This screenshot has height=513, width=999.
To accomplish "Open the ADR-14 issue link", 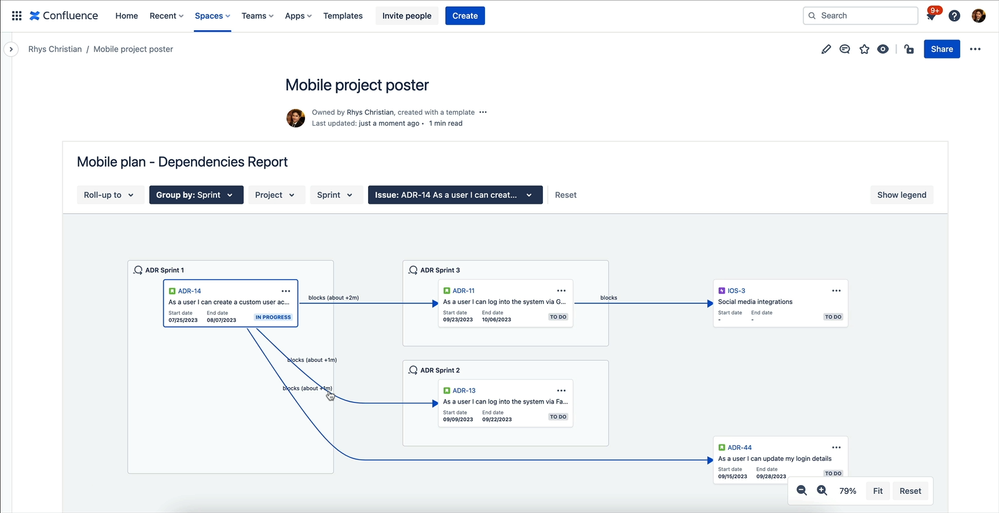I will click(190, 291).
